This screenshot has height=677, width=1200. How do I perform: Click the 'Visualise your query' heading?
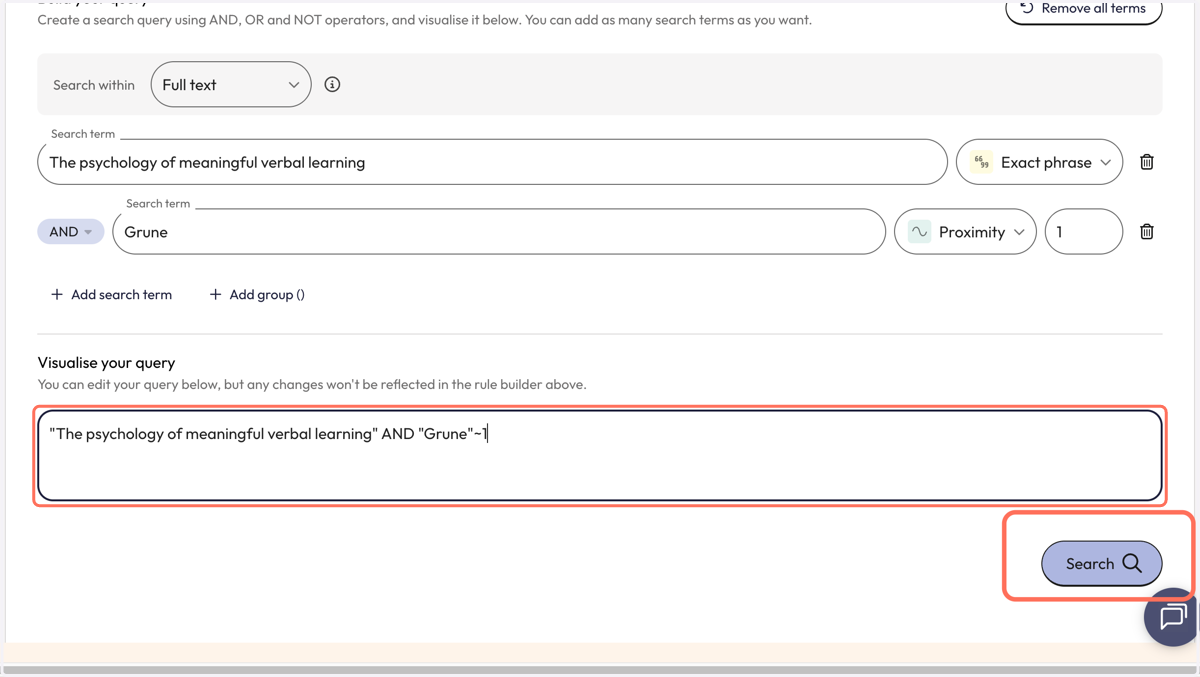click(x=106, y=363)
